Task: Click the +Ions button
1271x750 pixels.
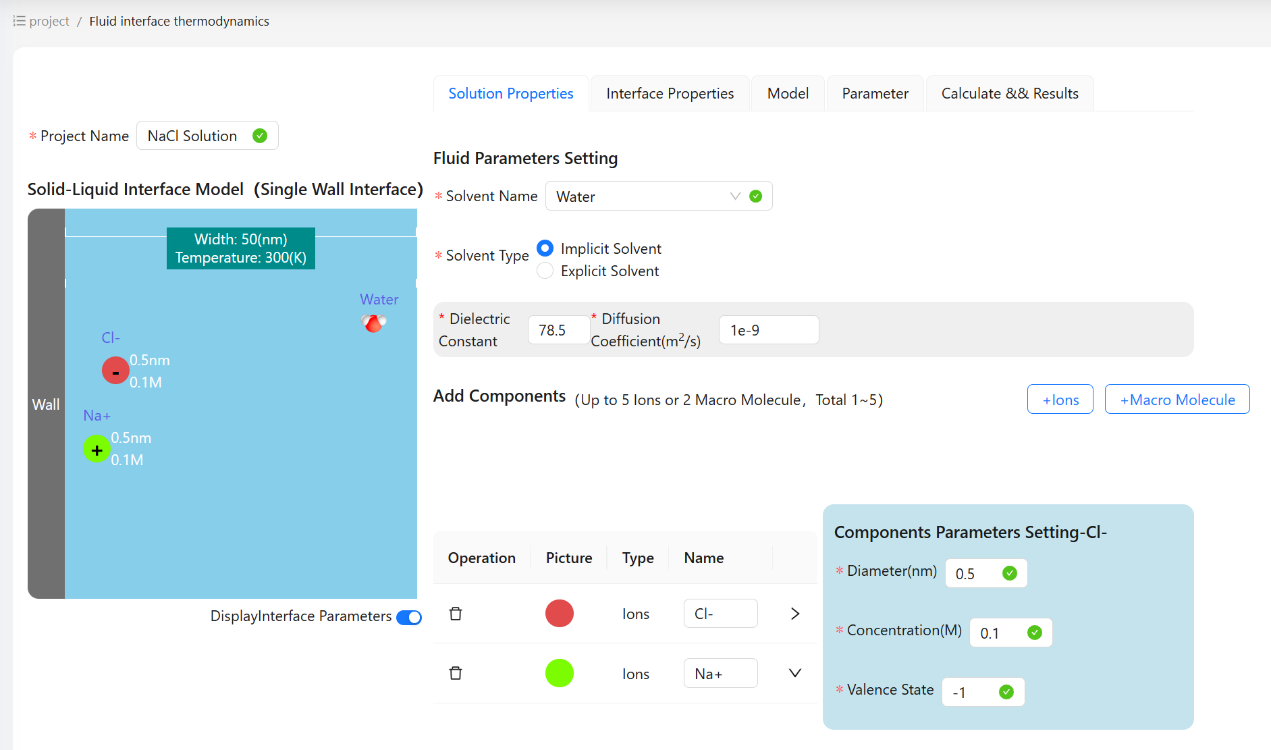Action: click(1060, 399)
